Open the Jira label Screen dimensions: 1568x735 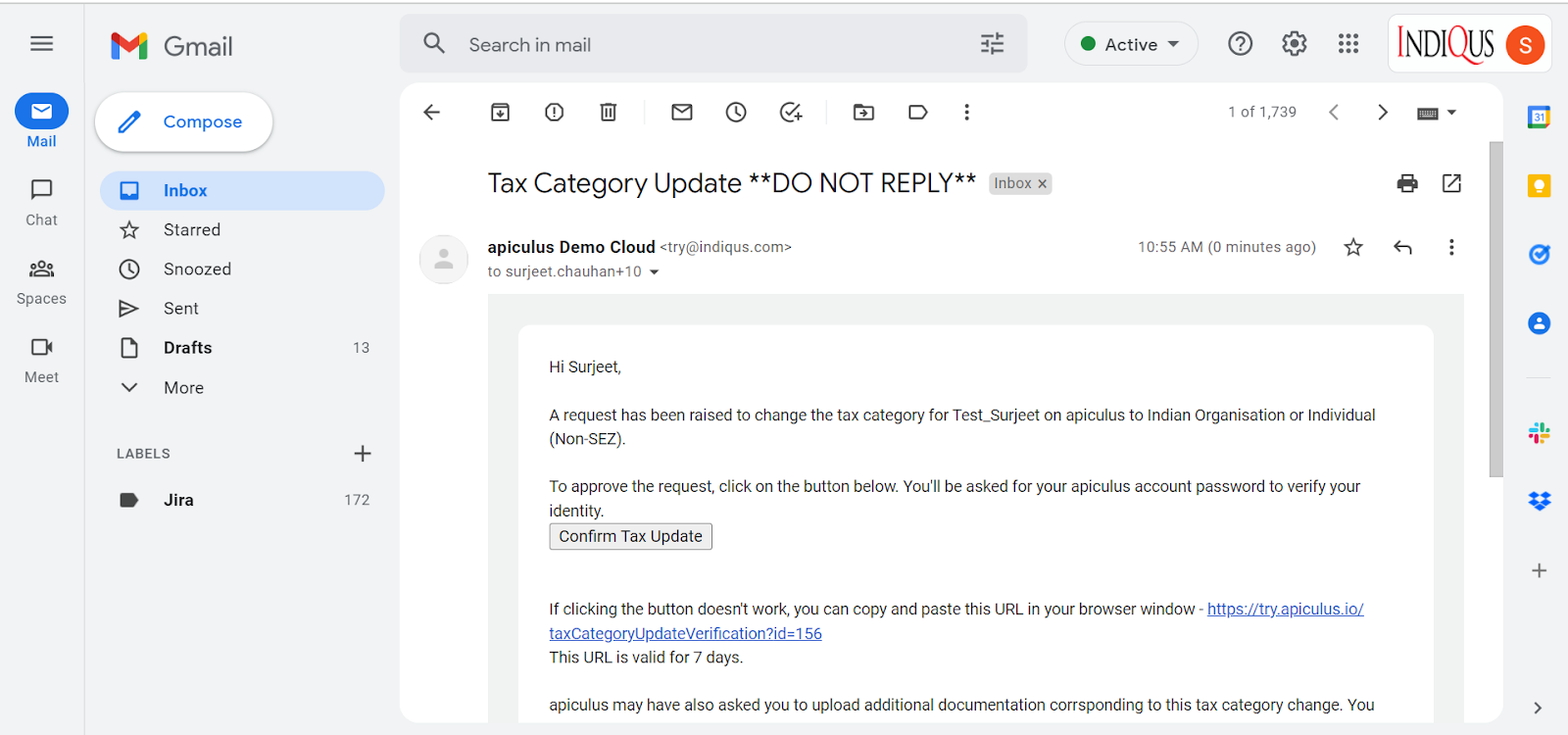[242, 500]
